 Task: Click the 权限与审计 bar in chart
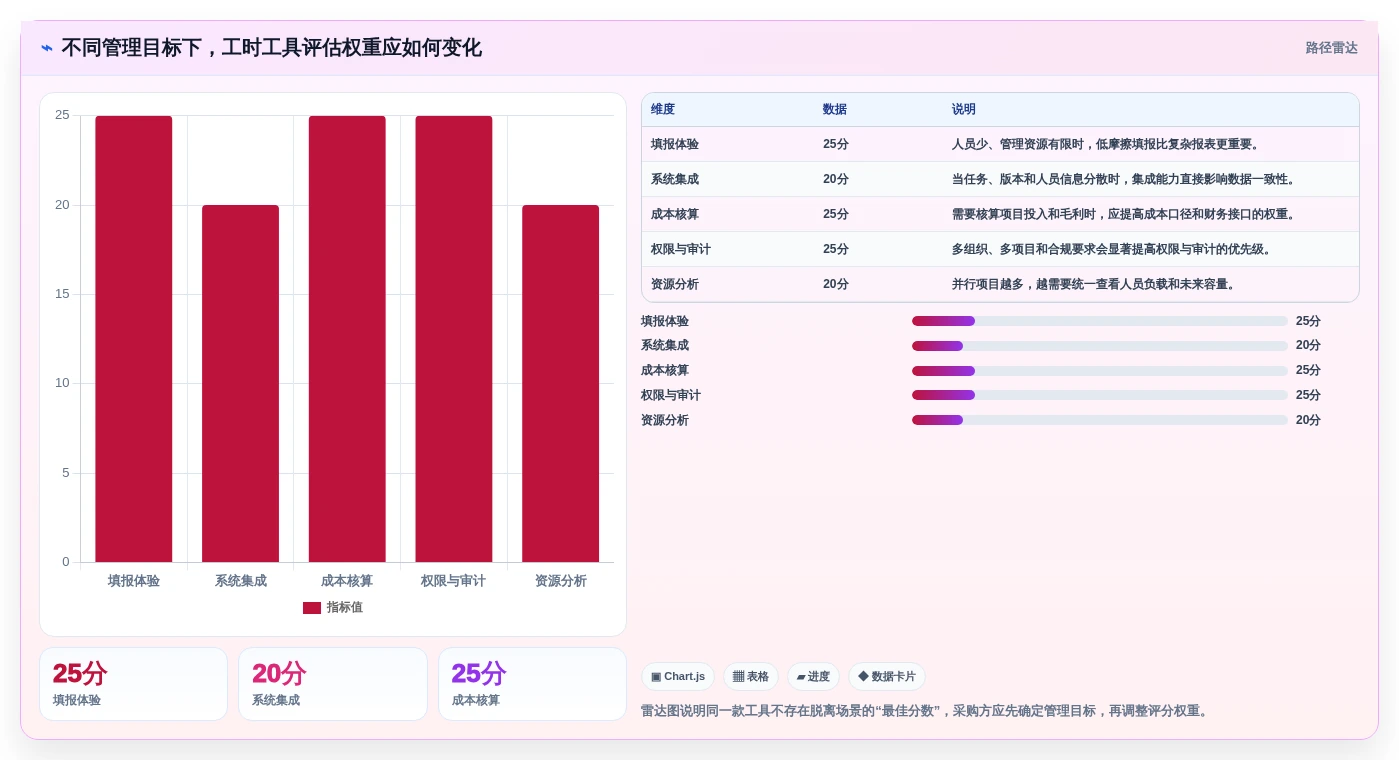pos(454,339)
